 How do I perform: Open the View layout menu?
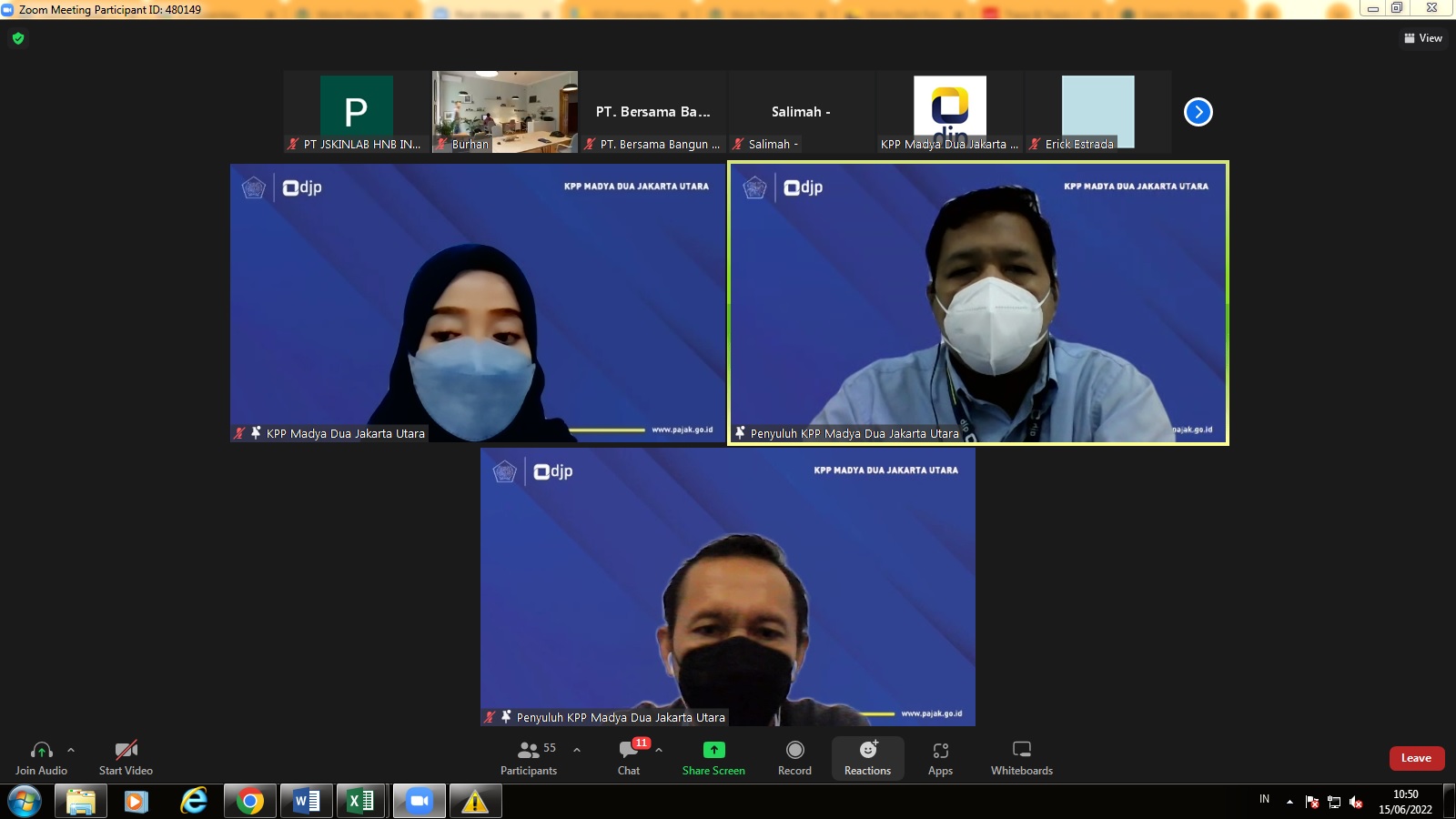click(1423, 38)
